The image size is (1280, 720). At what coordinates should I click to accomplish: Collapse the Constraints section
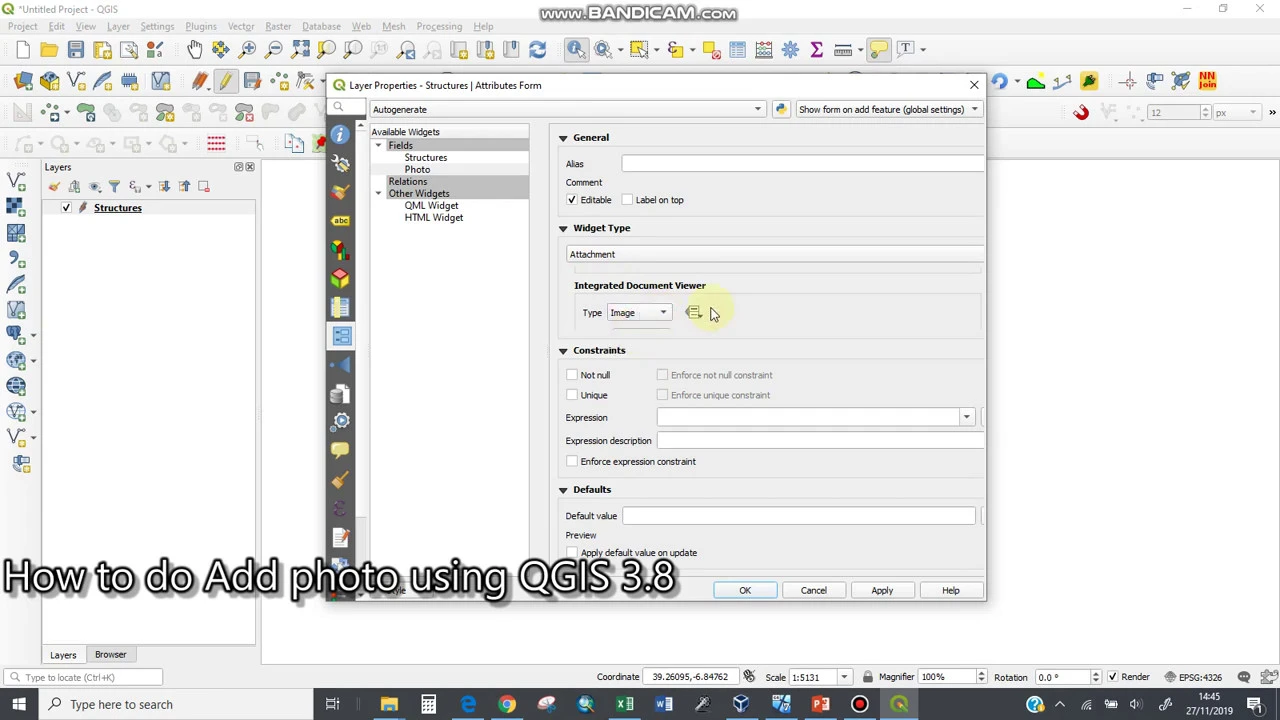(563, 351)
